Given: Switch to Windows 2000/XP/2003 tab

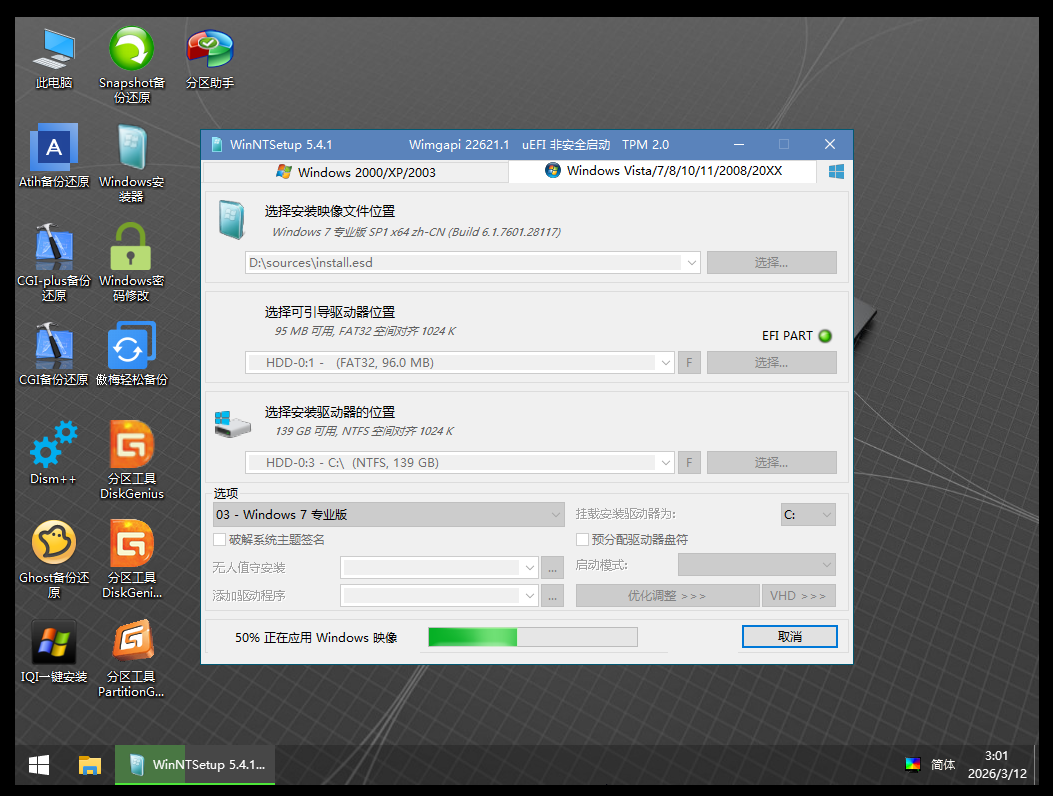Looking at the screenshot, I should [x=356, y=173].
